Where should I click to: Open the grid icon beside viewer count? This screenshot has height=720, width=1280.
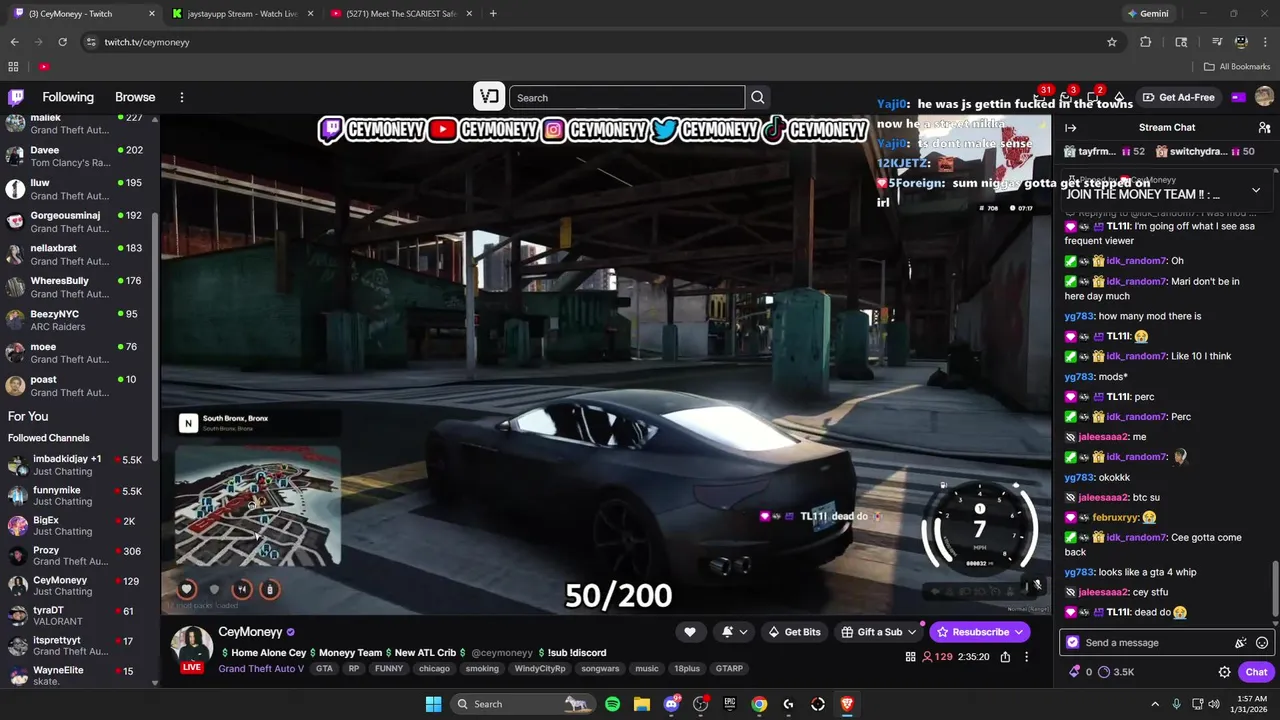pos(910,657)
